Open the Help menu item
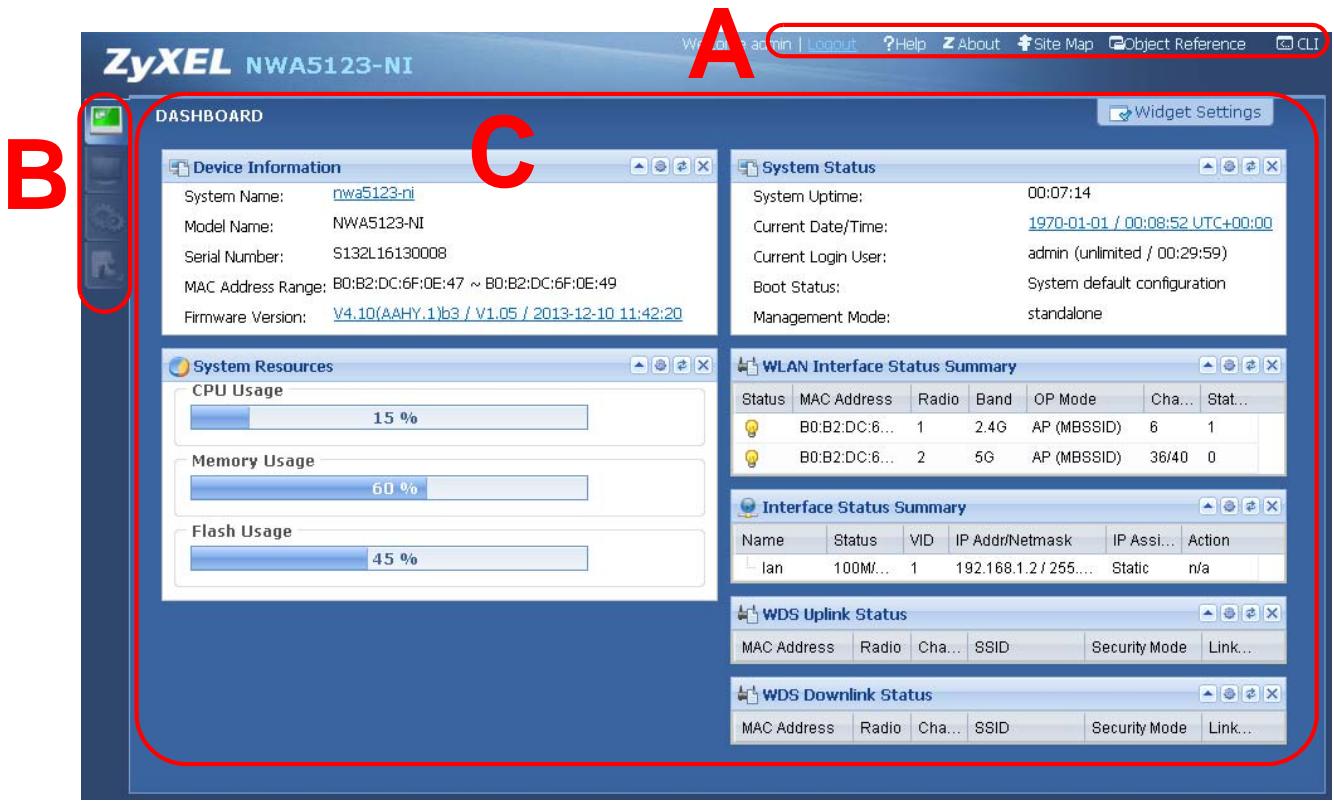This screenshot has width=1334, height=801. (x=904, y=44)
